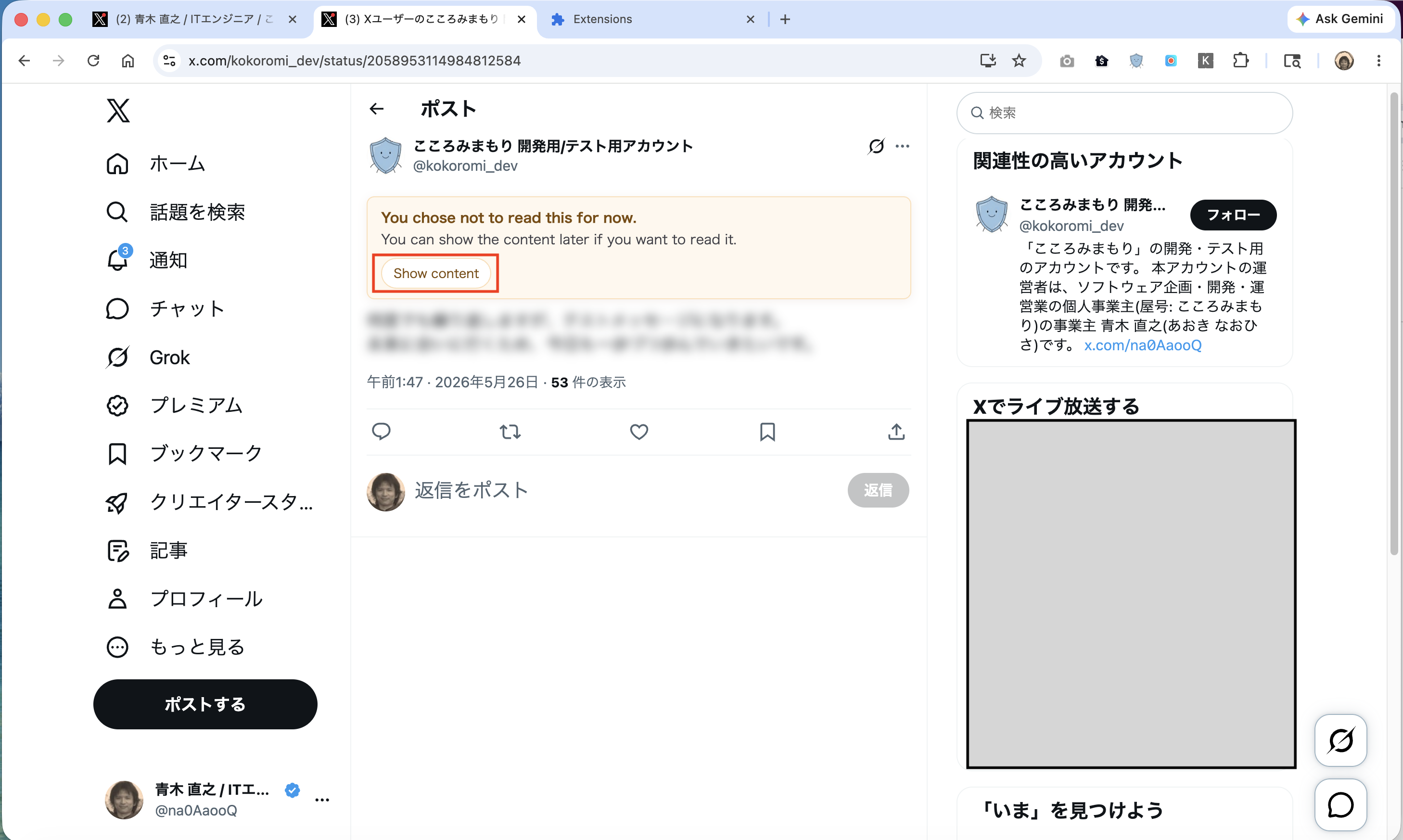Click the browser home button

[x=128, y=61]
